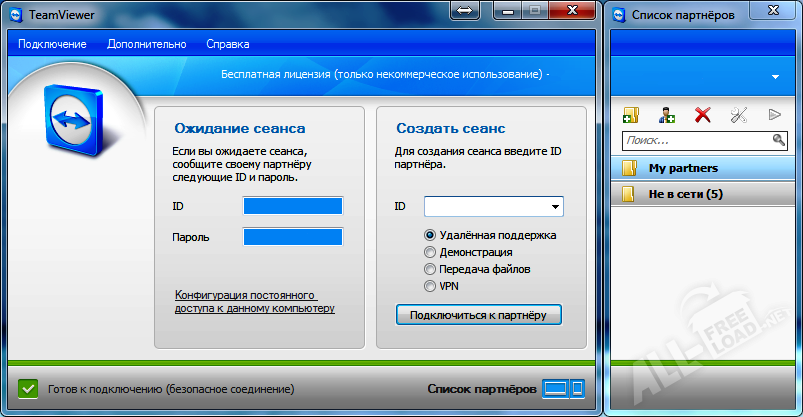Open the Дополнительно menu
Viewport: 803px width, 417px height.
point(147,44)
